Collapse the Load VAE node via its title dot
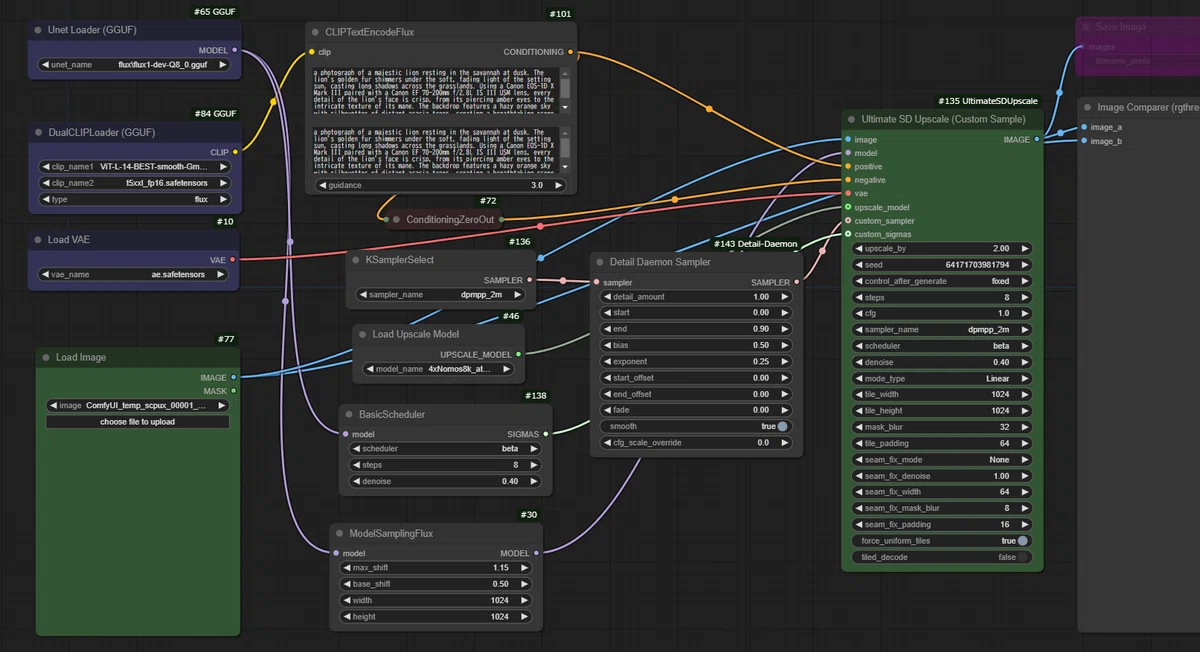The height and width of the screenshot is (652, 1200). pos(37,240)
